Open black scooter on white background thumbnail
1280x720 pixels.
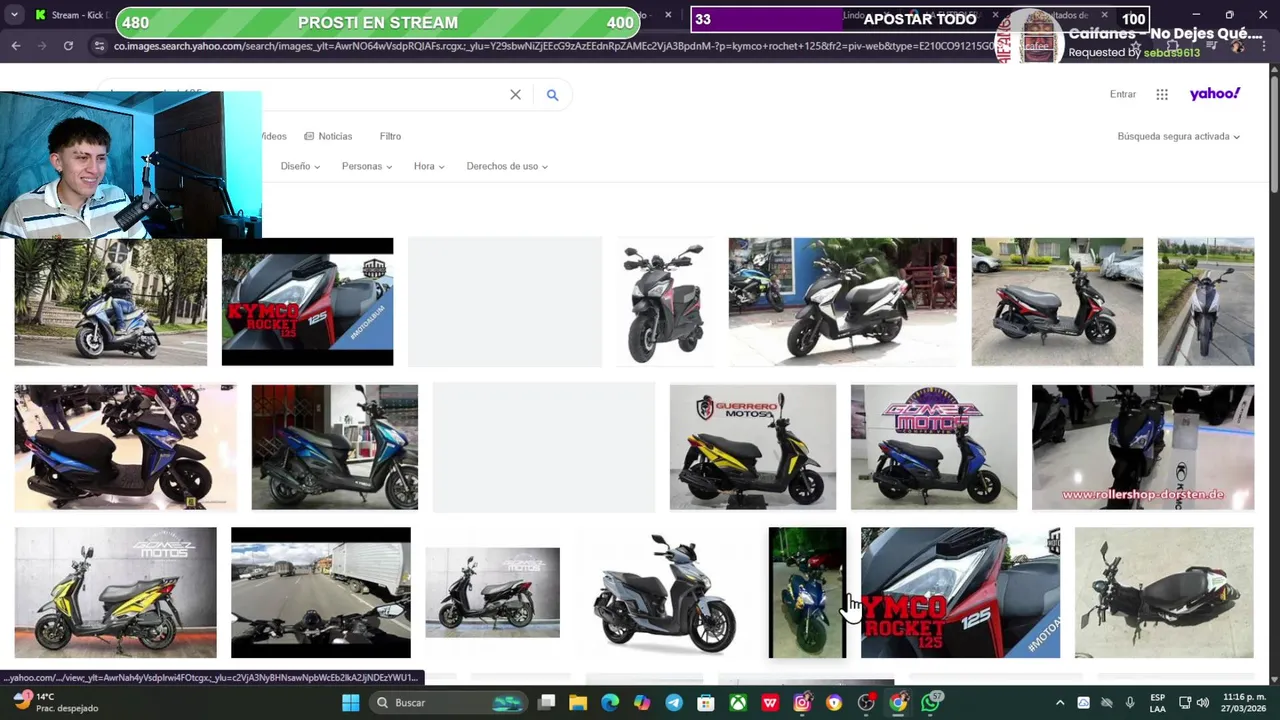[665, 302]
